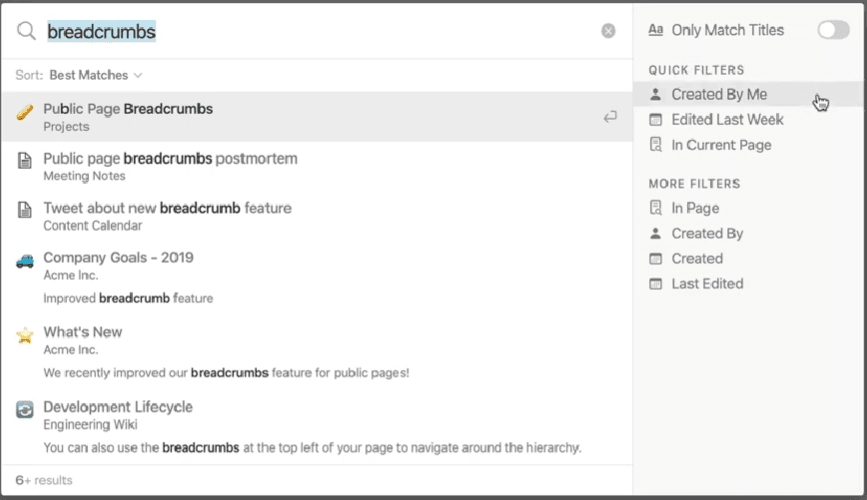Open the Created By filter
The image size is (867, 500).
point(706,233)
